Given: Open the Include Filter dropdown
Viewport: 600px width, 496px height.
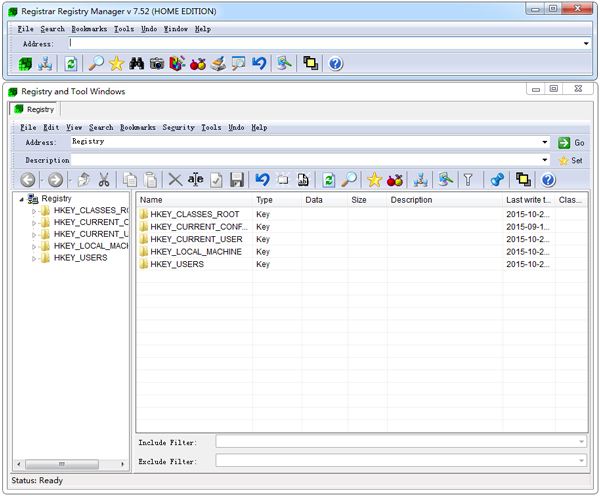Looking at the screenshot, I should [x=581, y=441].
